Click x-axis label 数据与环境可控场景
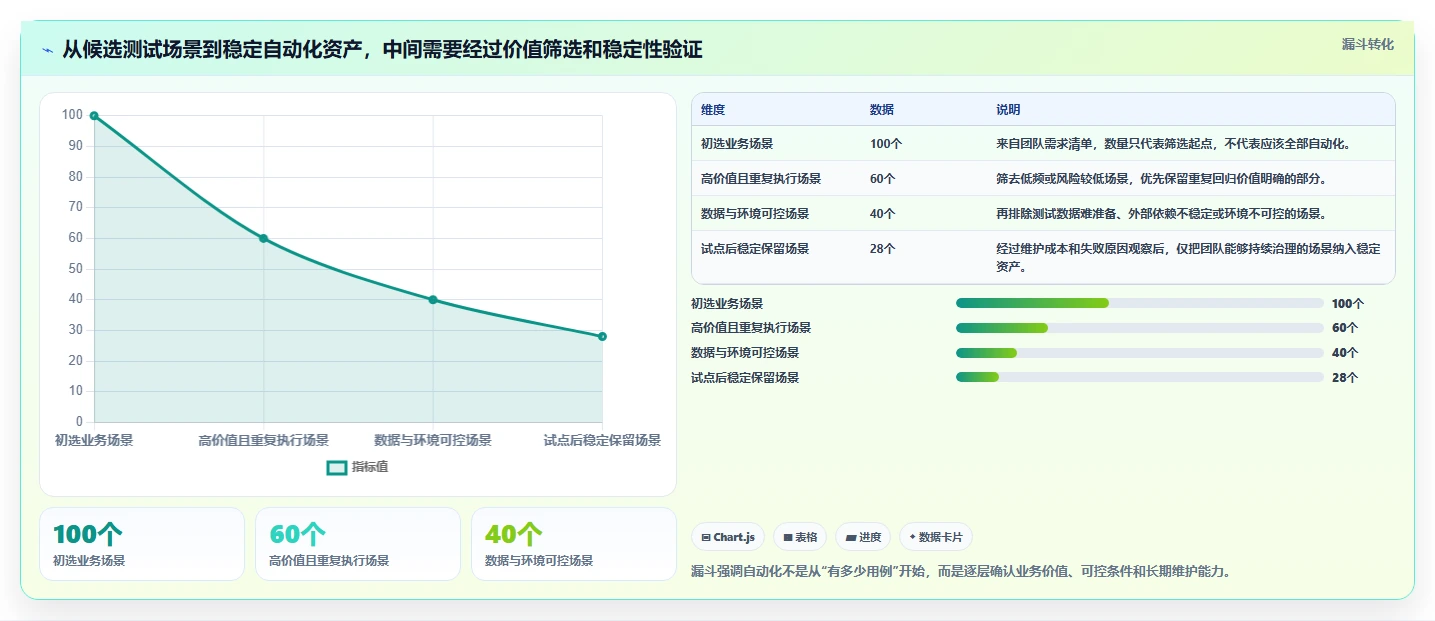 tap(433, 440)
